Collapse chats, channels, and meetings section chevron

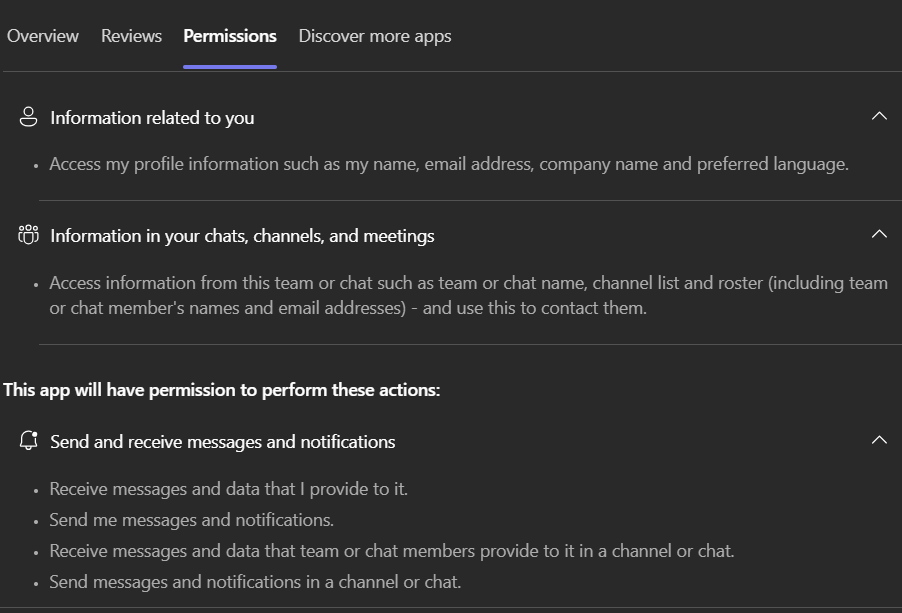pyautogui.click(x=879, y=234)
